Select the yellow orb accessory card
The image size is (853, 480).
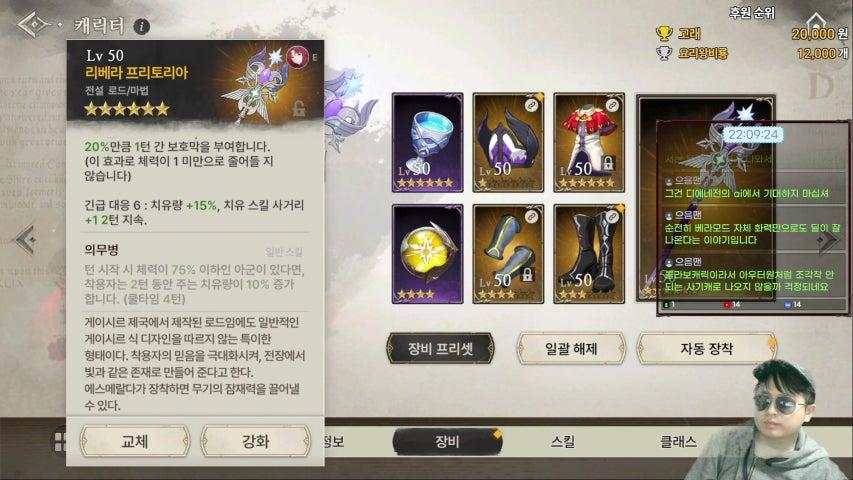(428, 254)
